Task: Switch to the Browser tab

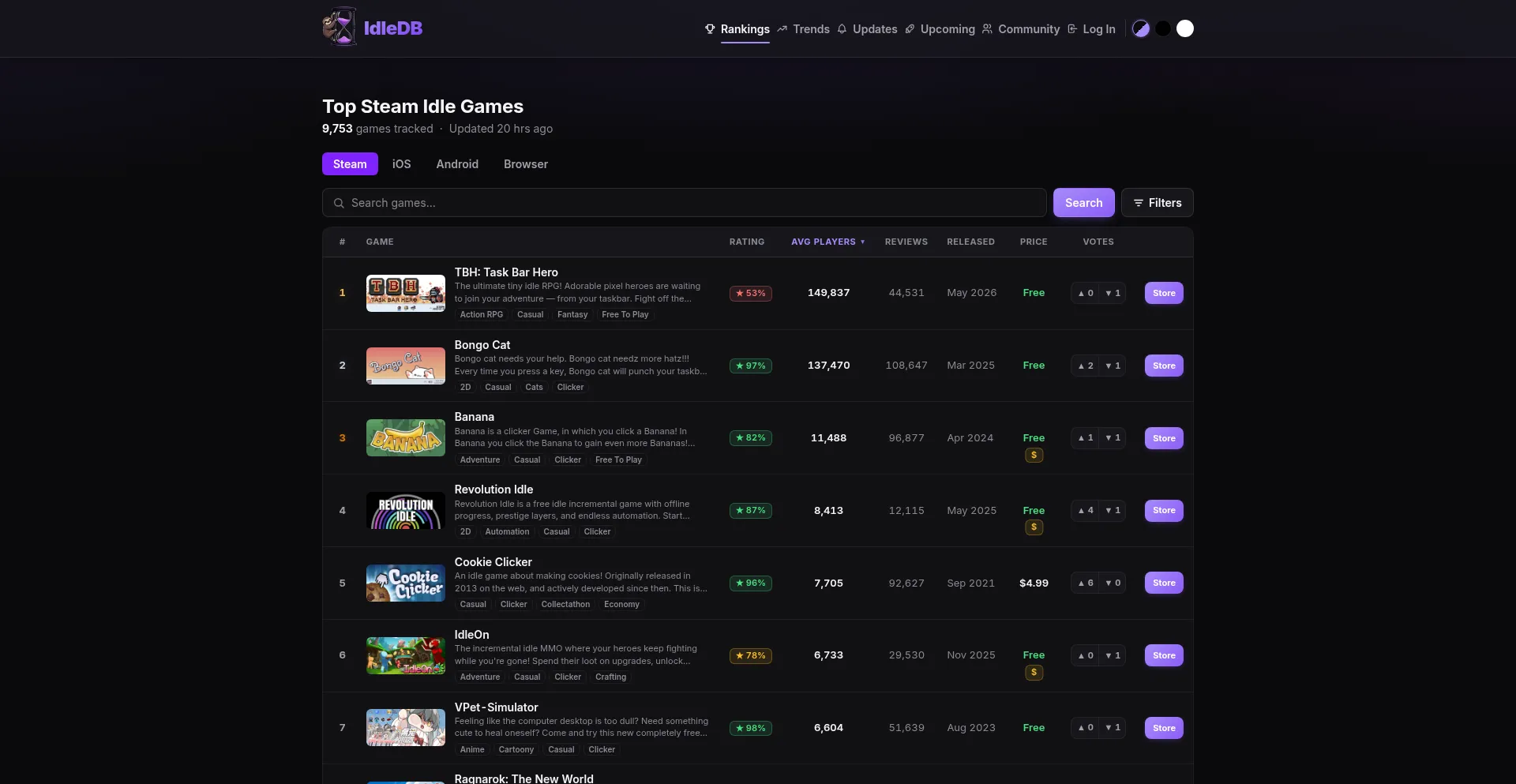Action: pyautogui.click(x=526, y=164)
